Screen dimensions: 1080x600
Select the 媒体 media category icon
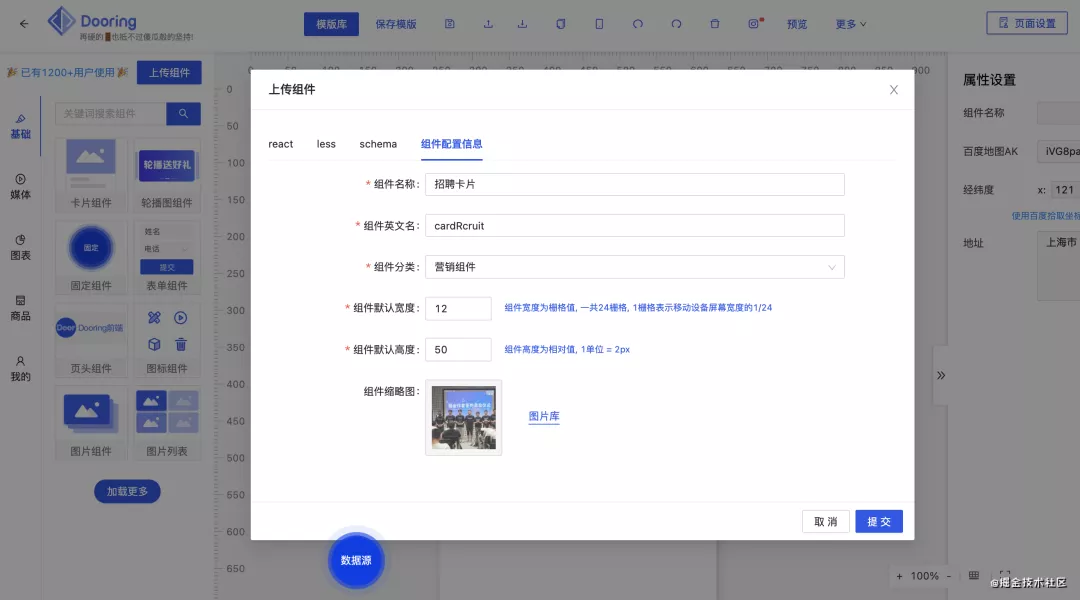22,186
